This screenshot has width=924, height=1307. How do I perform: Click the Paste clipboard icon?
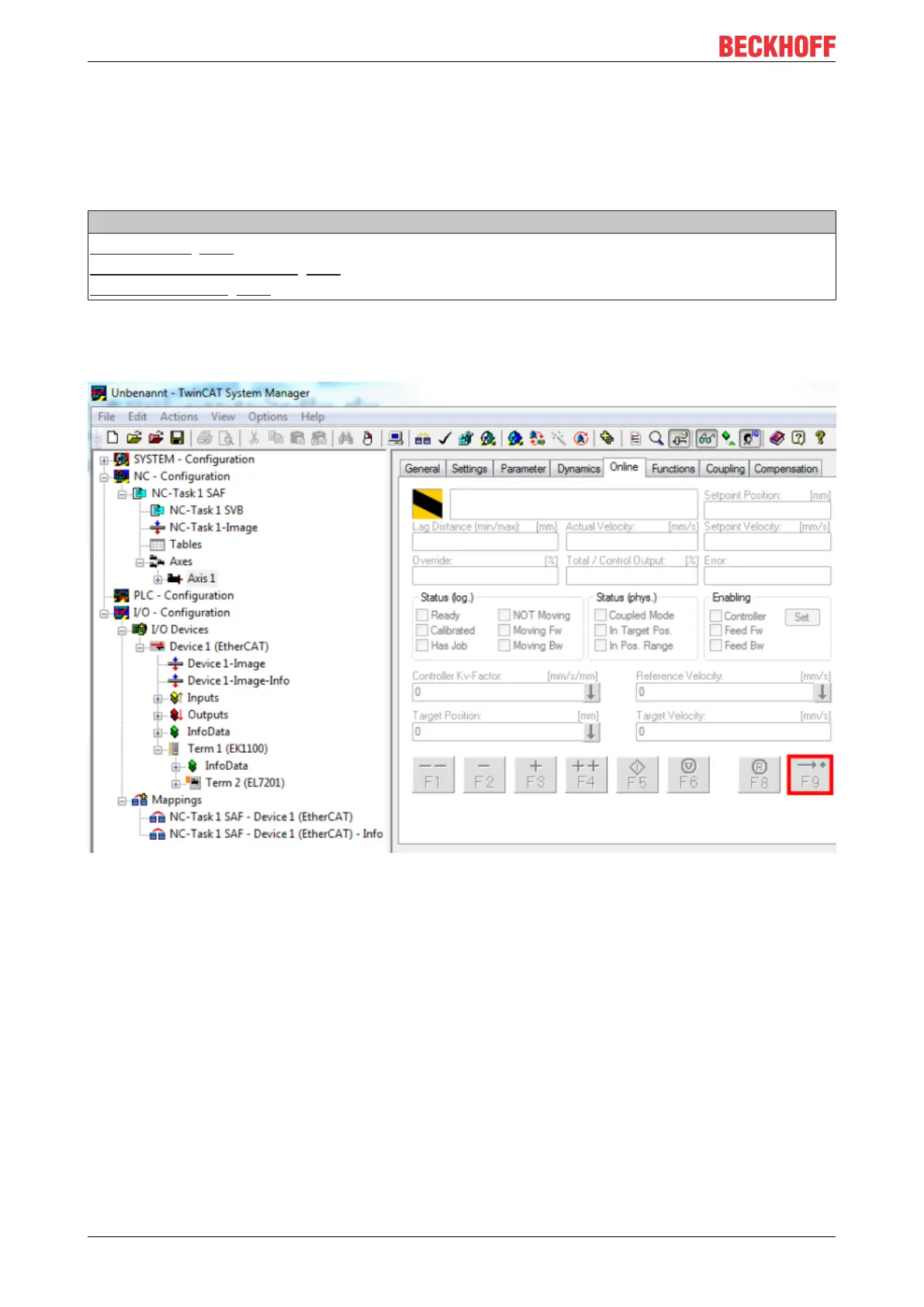297,439
